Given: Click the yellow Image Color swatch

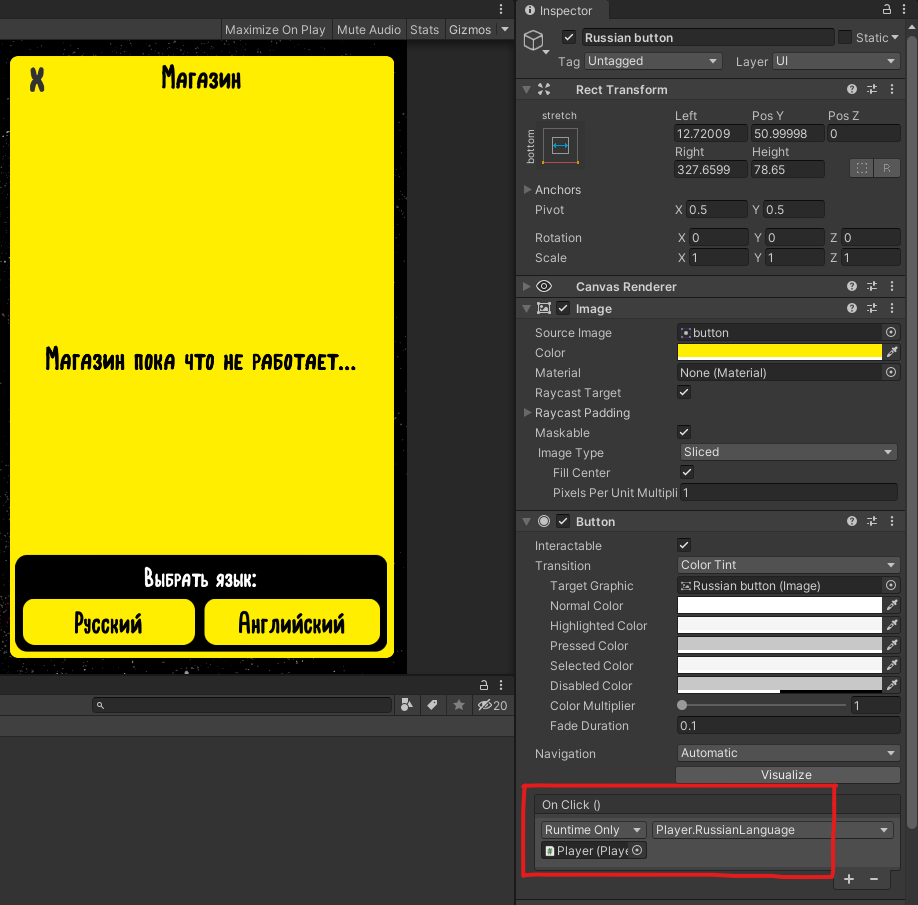Looking at the screenshot, I should click(x=779, y=353).
